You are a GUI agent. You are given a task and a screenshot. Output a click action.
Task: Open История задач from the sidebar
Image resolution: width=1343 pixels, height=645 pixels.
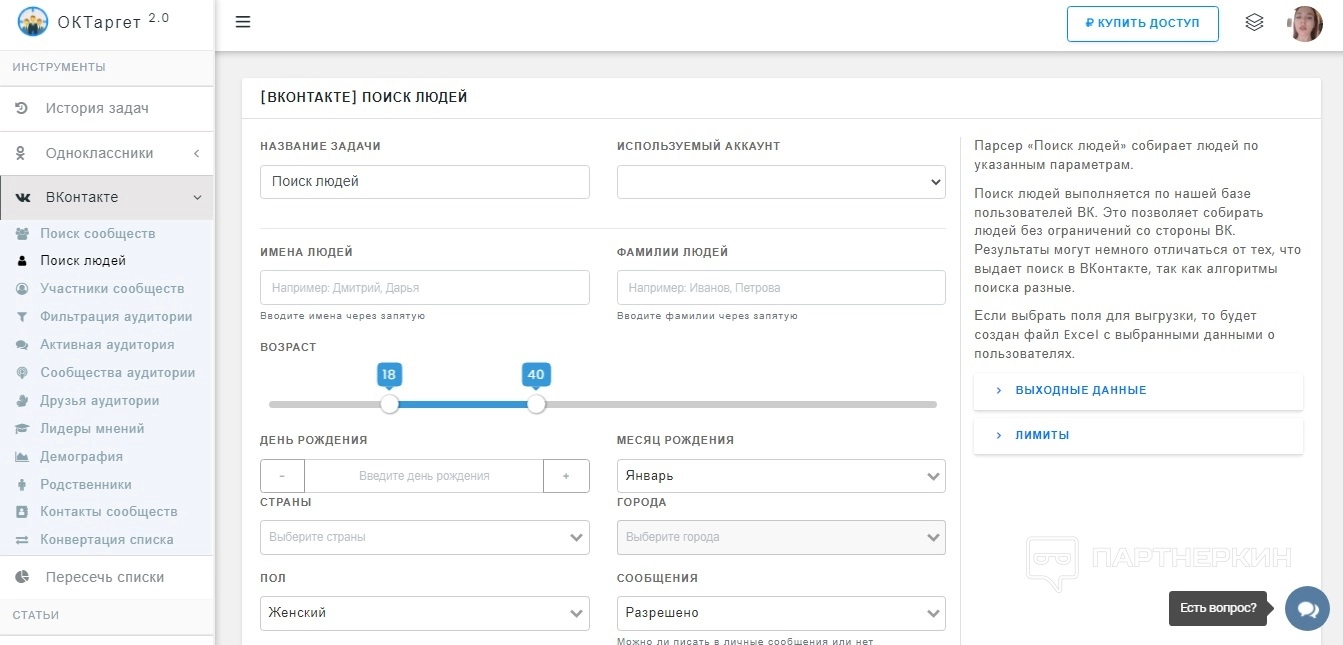click(x=97, y=108)
